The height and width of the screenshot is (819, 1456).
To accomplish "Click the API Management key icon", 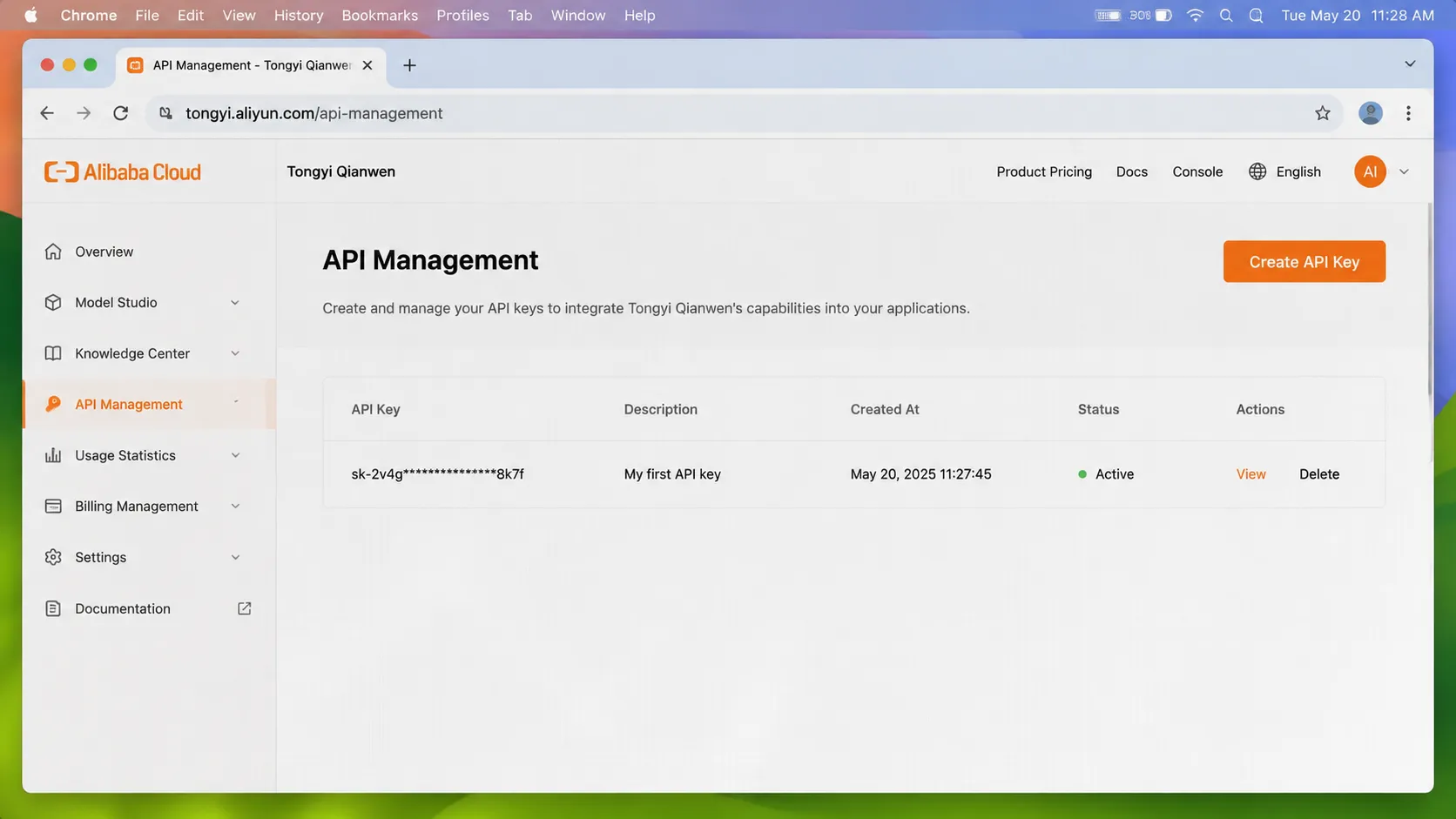I will coord(53,404).
